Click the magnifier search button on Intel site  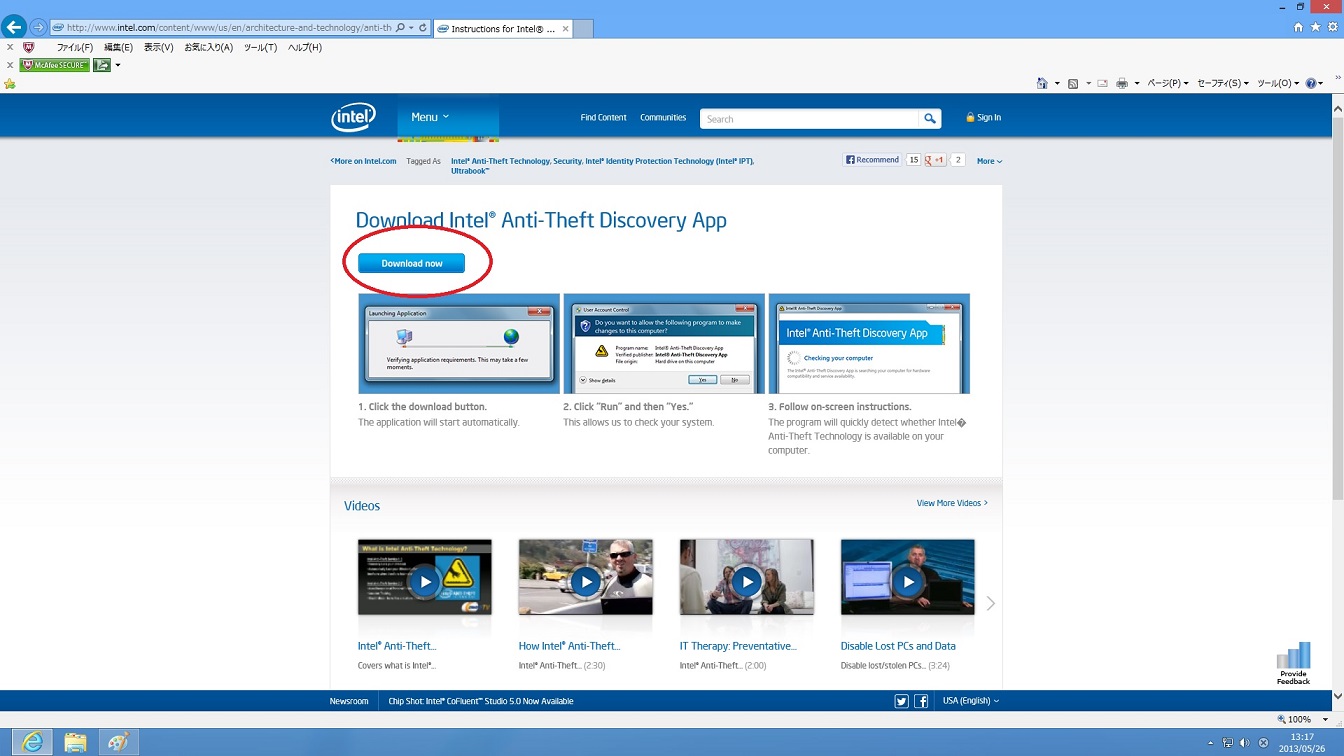(x=930, y=119)
